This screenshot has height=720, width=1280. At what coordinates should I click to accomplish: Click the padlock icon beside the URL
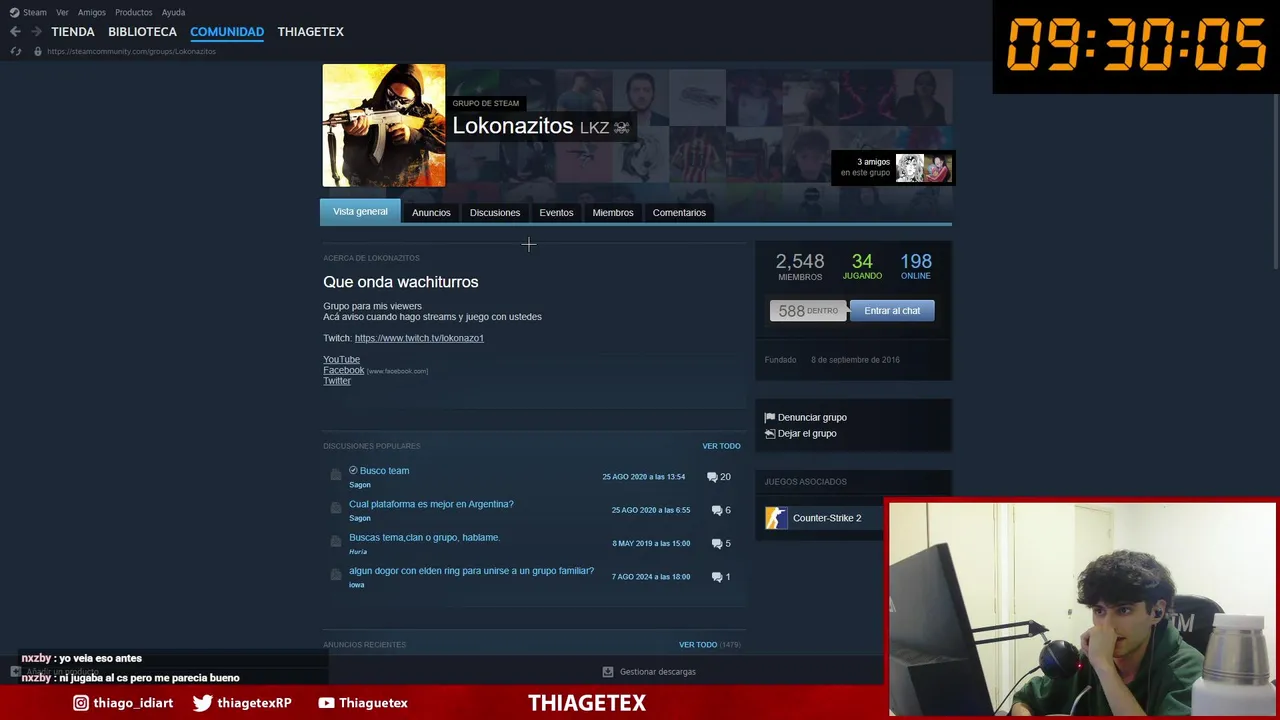pos(38,51)
